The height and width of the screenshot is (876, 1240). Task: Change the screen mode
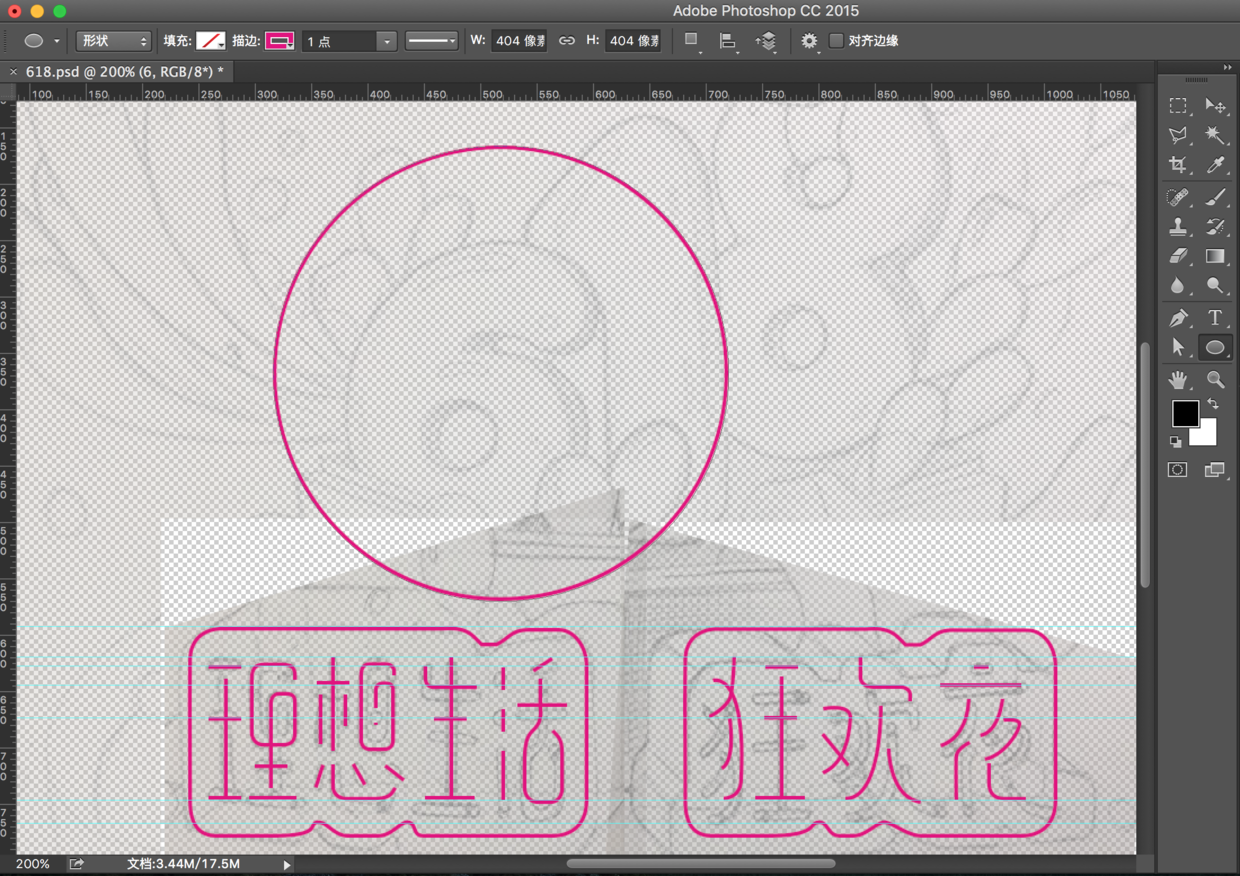(x=1215, y=470)
